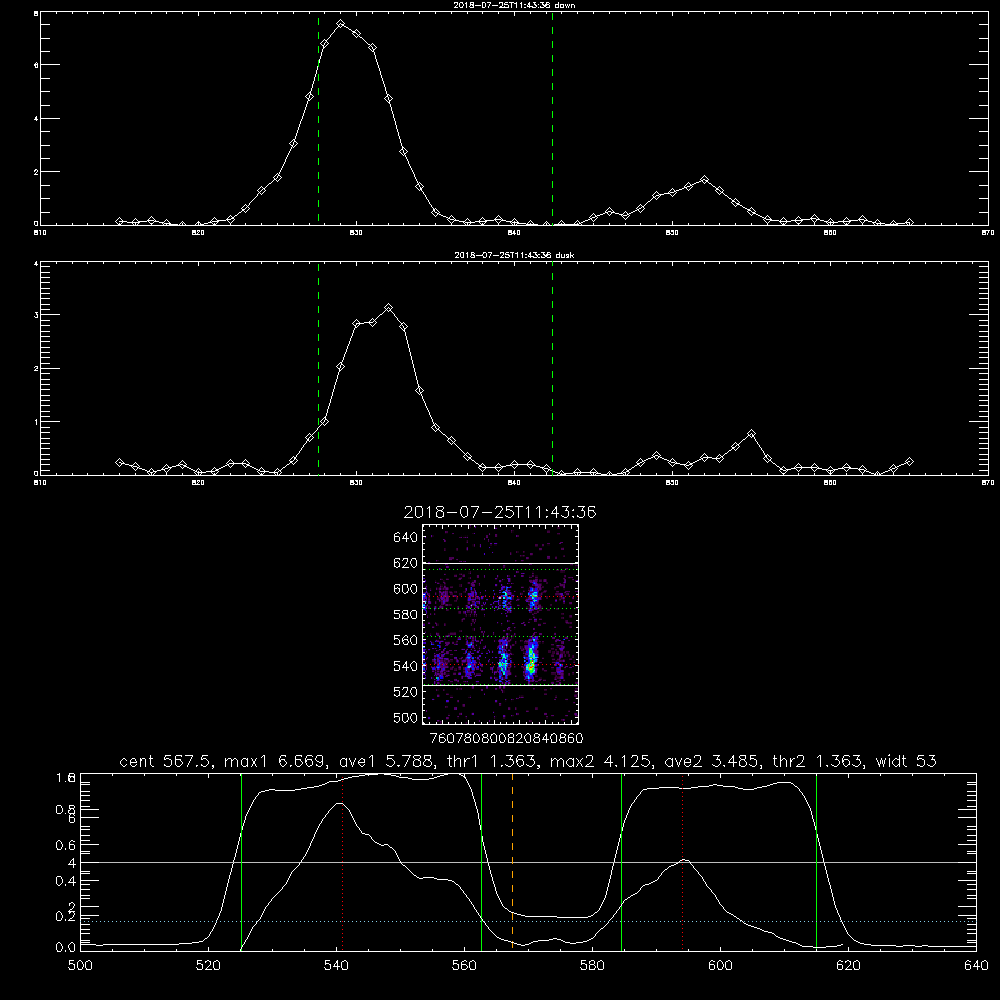Click the '2018-07-25T11:43:36 dusk' plot title
This screenshot has width=1000, height=1000.
point(514,255)
